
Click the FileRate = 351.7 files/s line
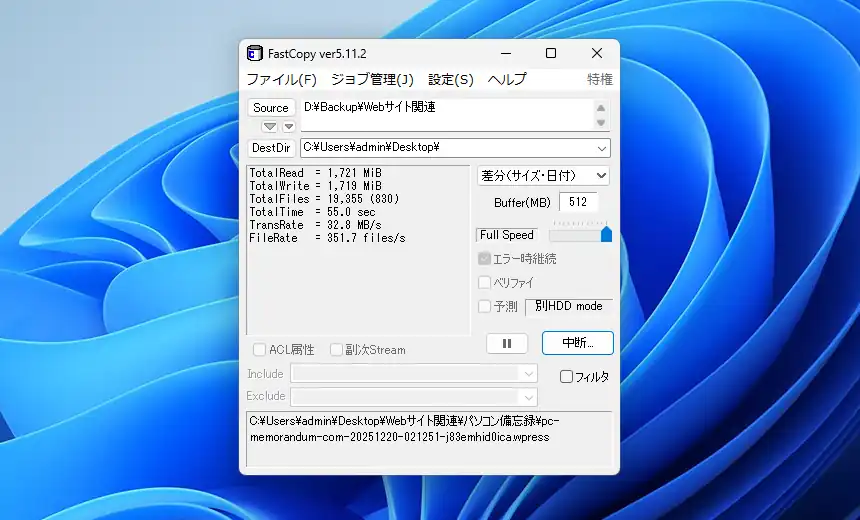coord(327,238)
